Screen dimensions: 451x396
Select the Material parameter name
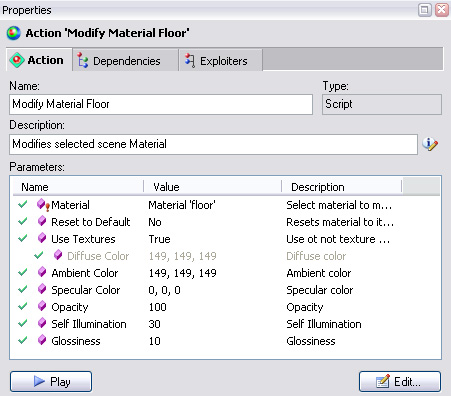[70, 205]
